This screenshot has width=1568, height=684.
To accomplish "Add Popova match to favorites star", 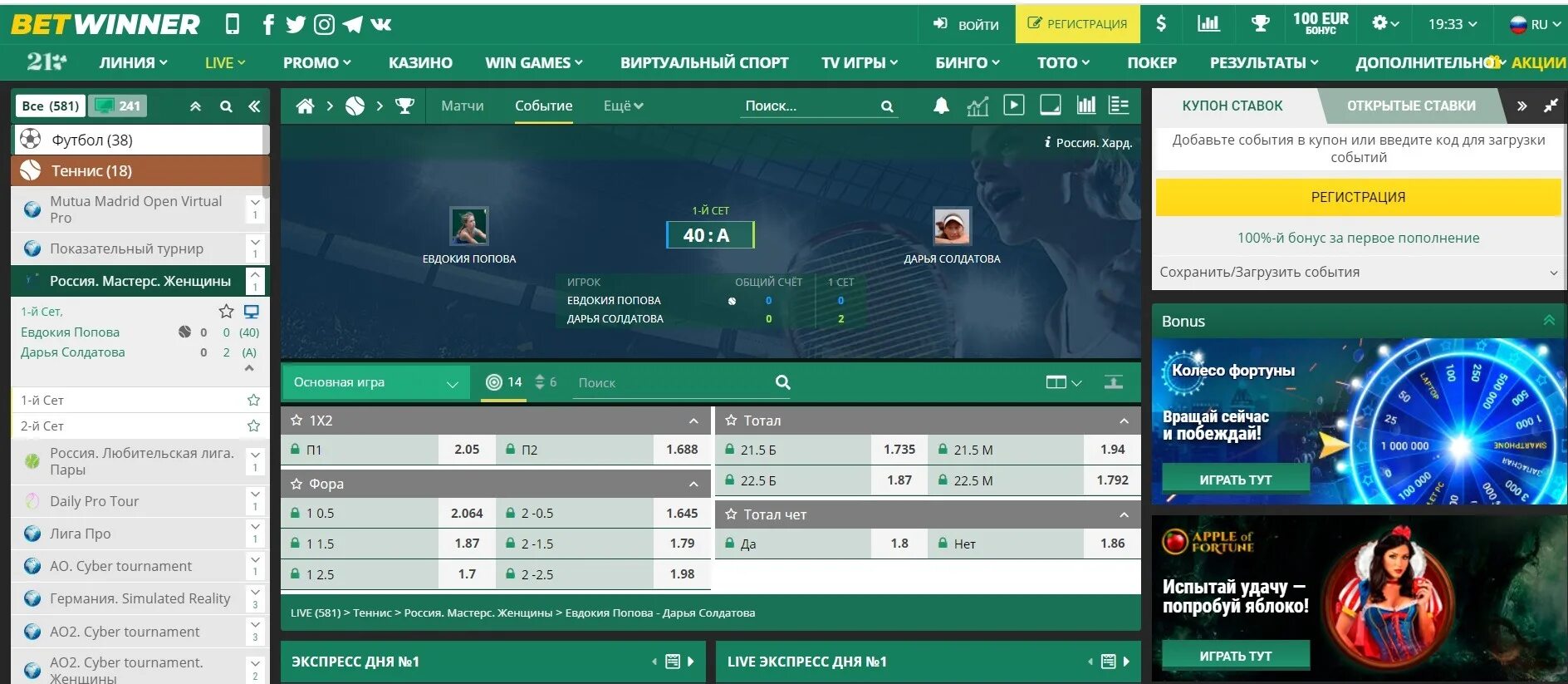I will (226, 312).
